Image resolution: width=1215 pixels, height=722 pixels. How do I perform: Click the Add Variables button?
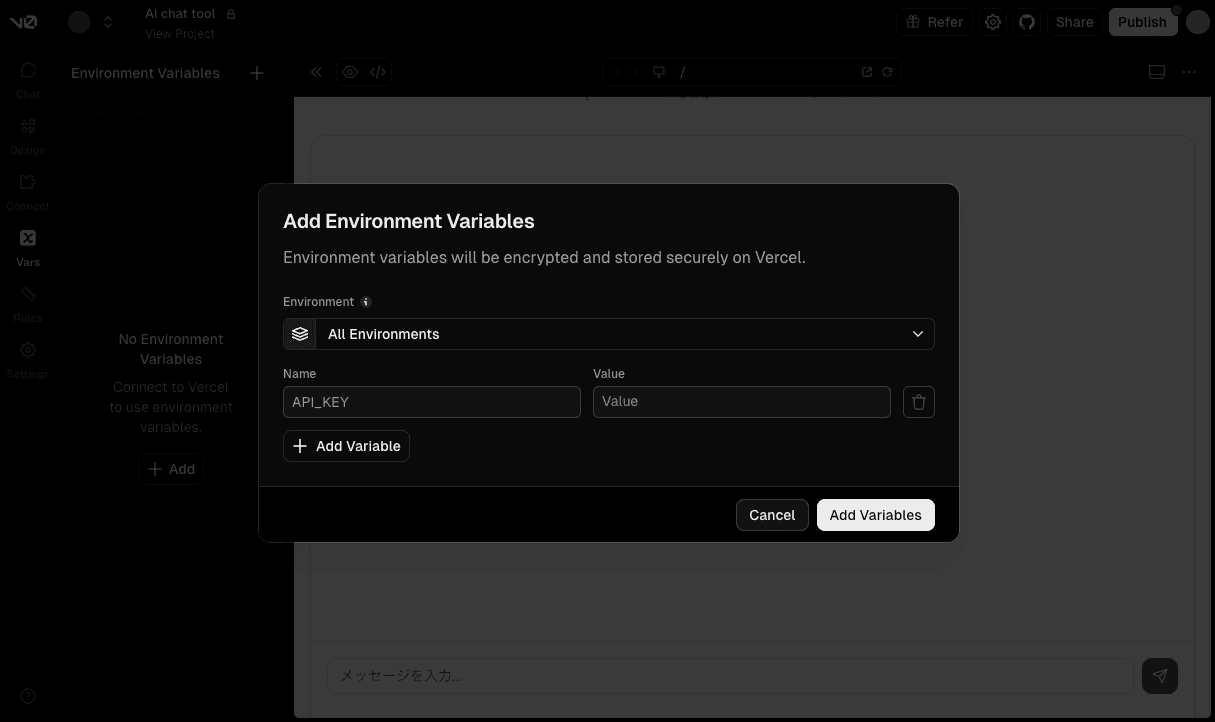click(875, 515)
